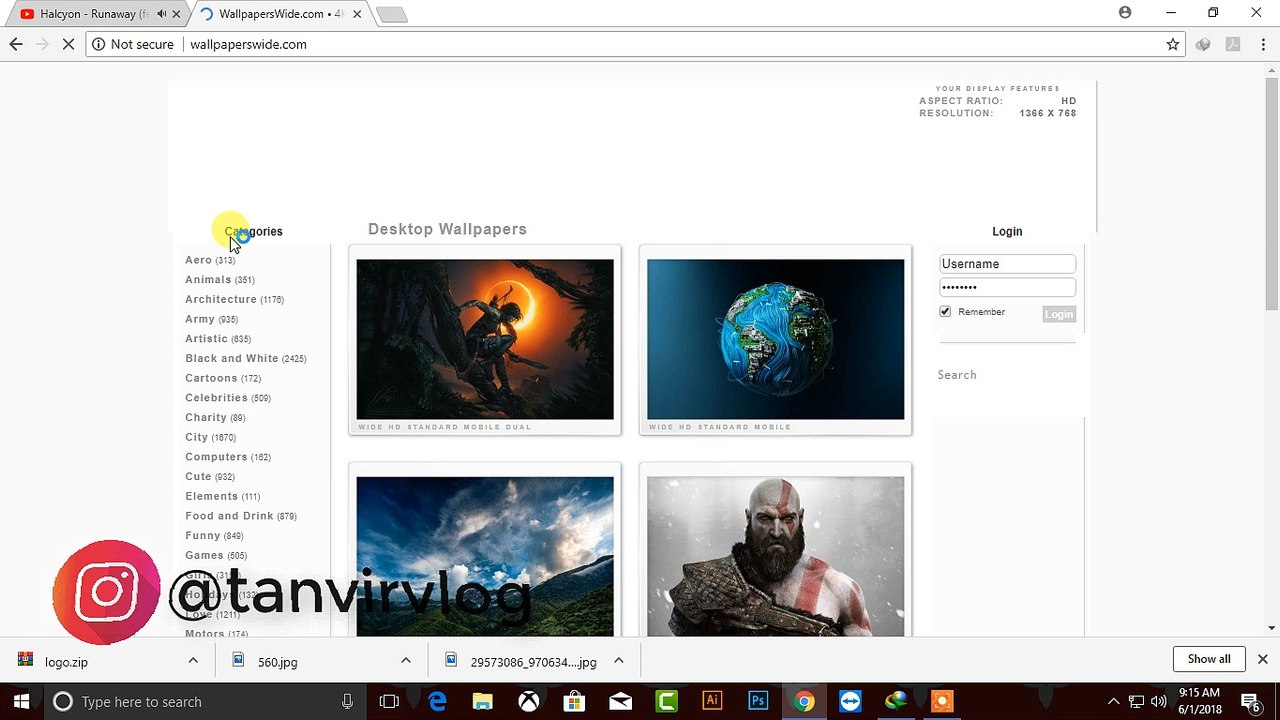This screenshot has height=720, width=1280.
Task: Click Show all downloads
Action: point(1209,659)
